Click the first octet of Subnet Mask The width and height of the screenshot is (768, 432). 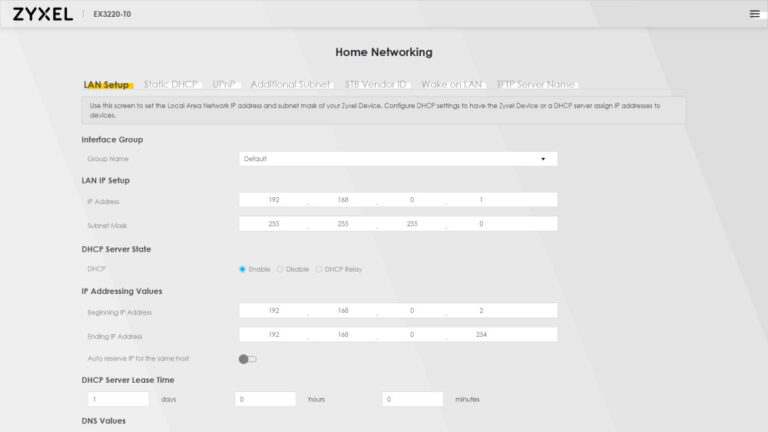pyautogui.click(x=274, y=224)
